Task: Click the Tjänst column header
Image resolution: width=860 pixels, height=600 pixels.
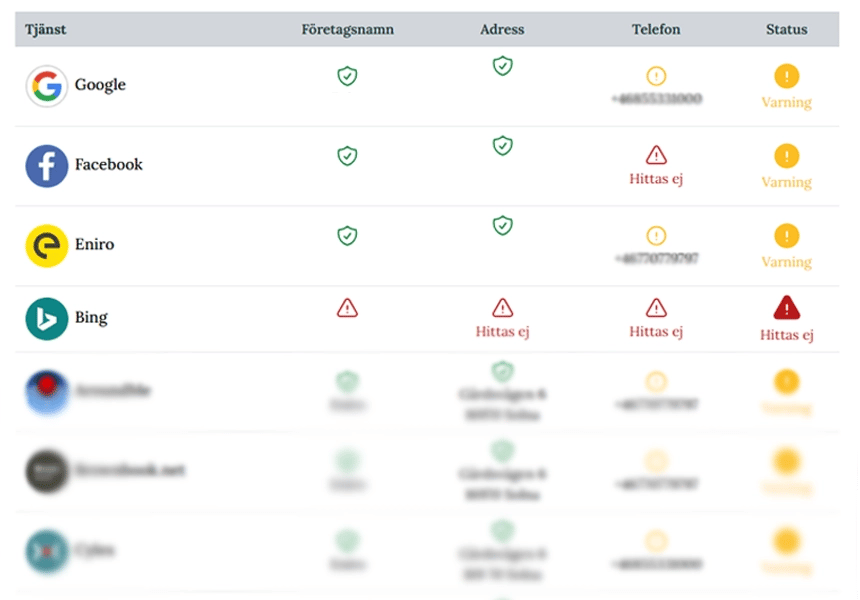Action: click(46, 30)
